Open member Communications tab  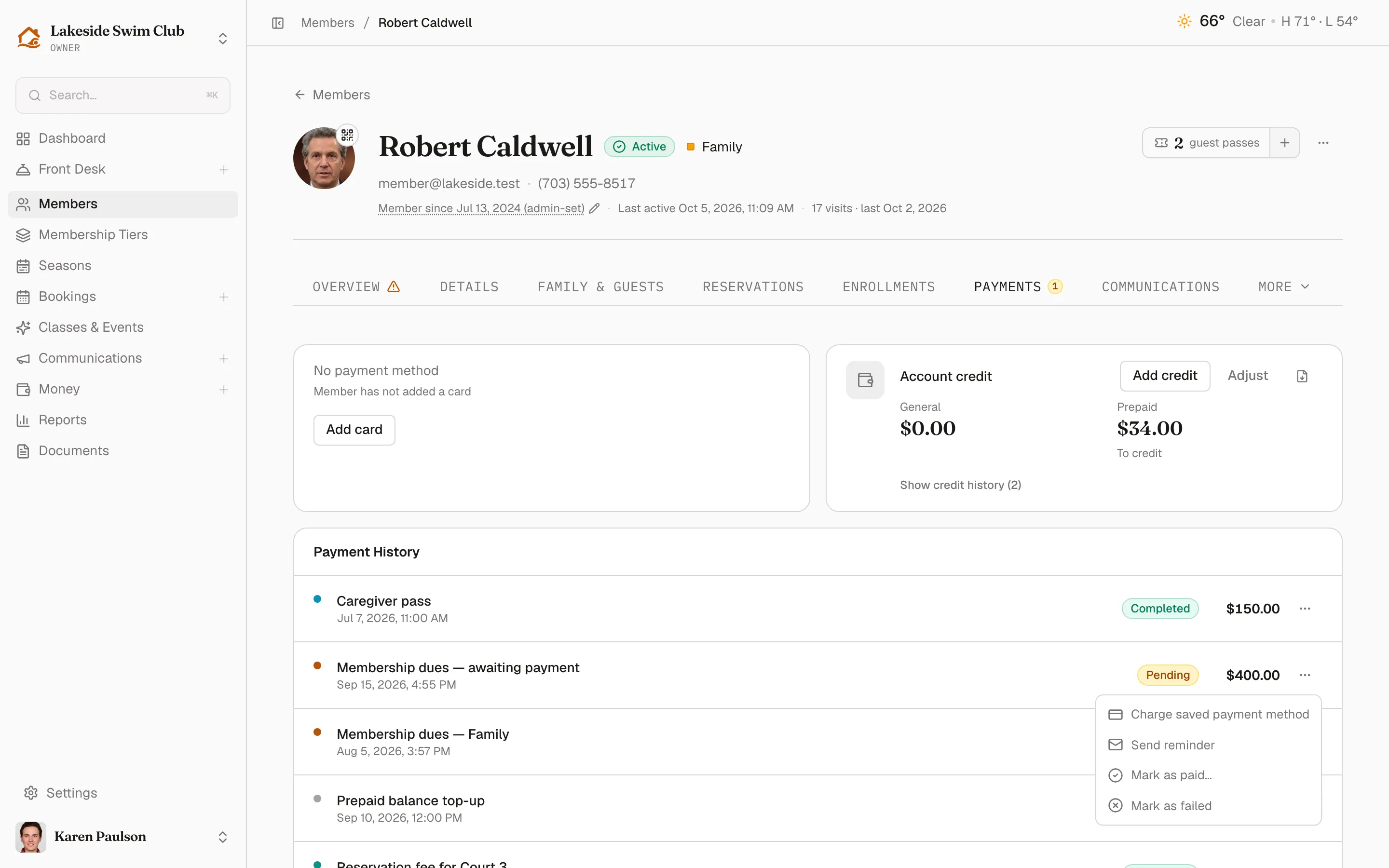[1160, 286]
